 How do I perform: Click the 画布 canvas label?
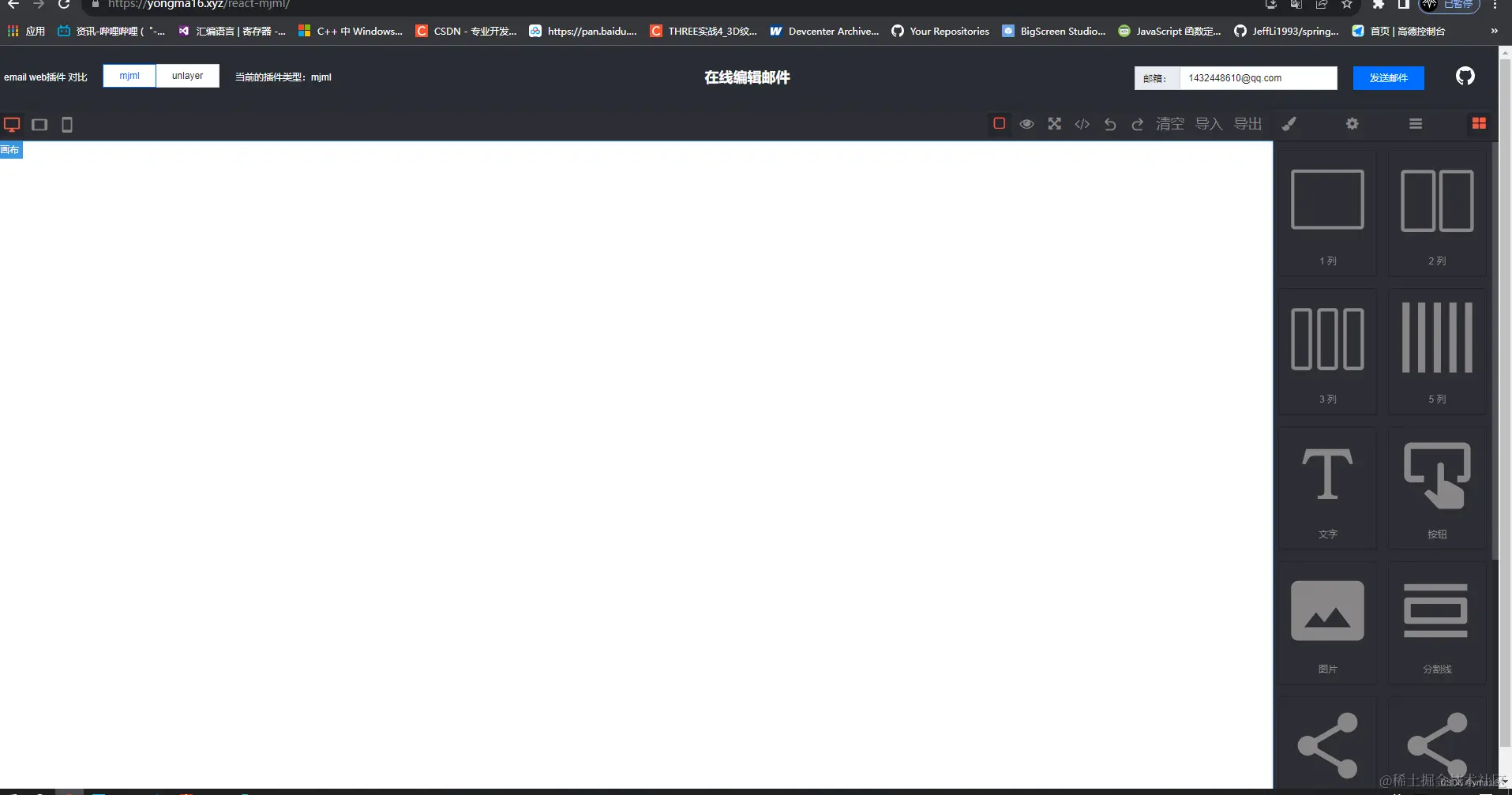[x=10, y=150]
